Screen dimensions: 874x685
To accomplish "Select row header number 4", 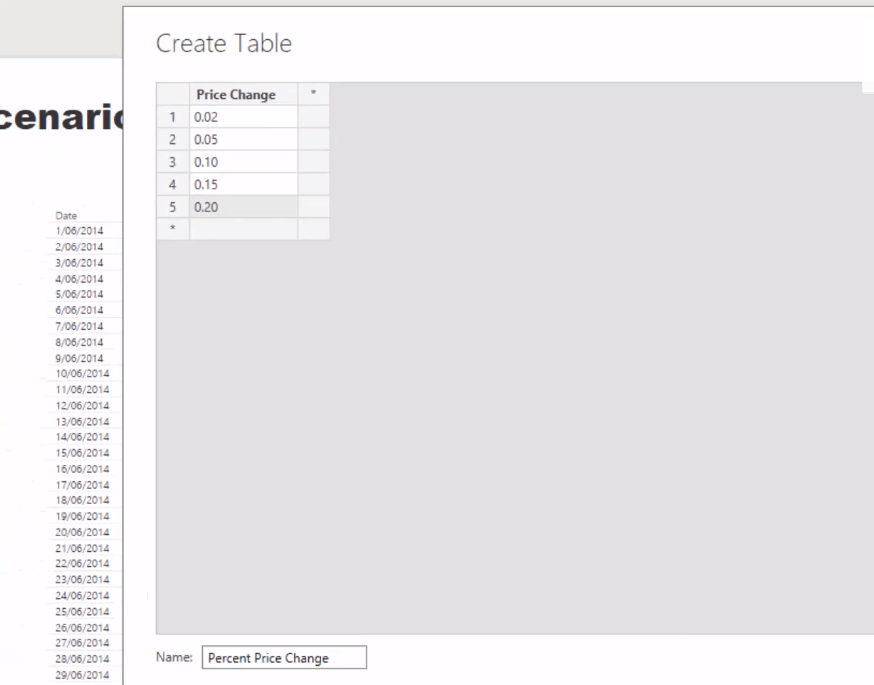I will click(x=173, y=184).
